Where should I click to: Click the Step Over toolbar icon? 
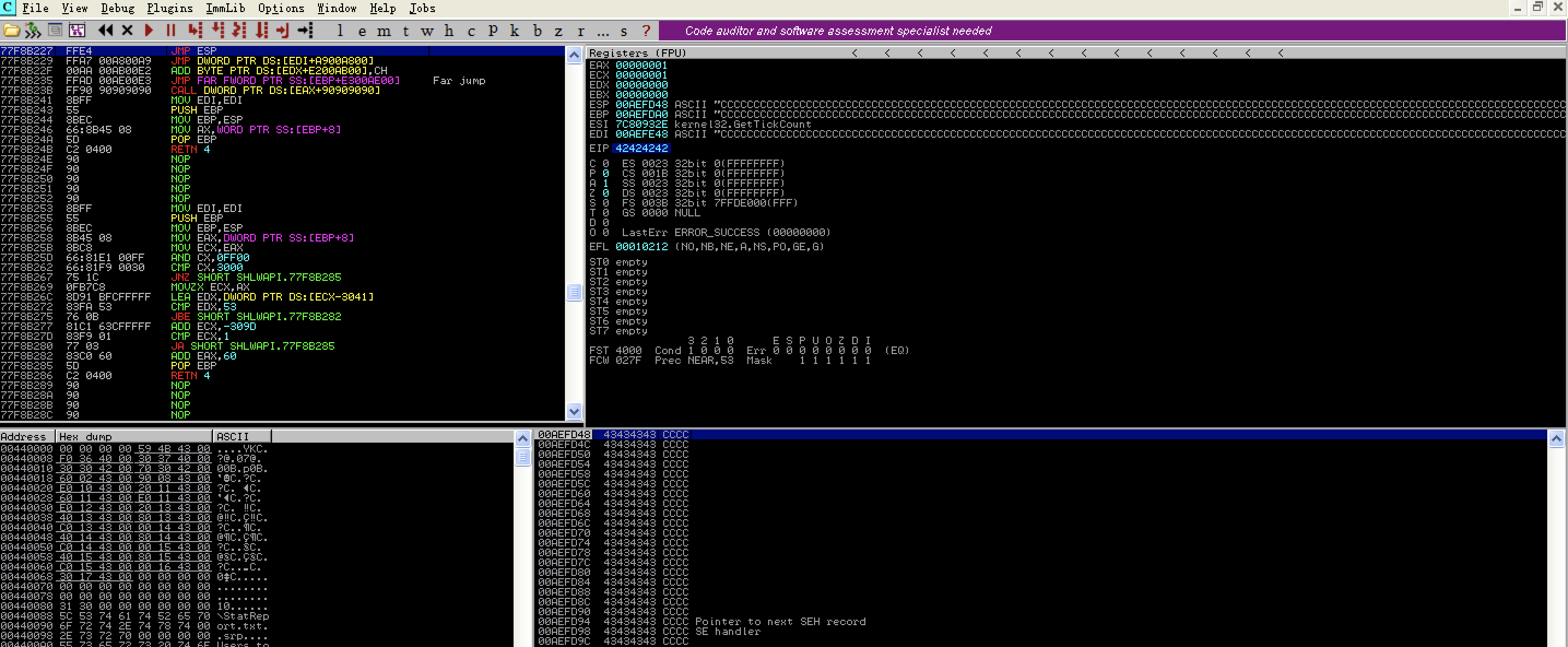click(217, 31)
